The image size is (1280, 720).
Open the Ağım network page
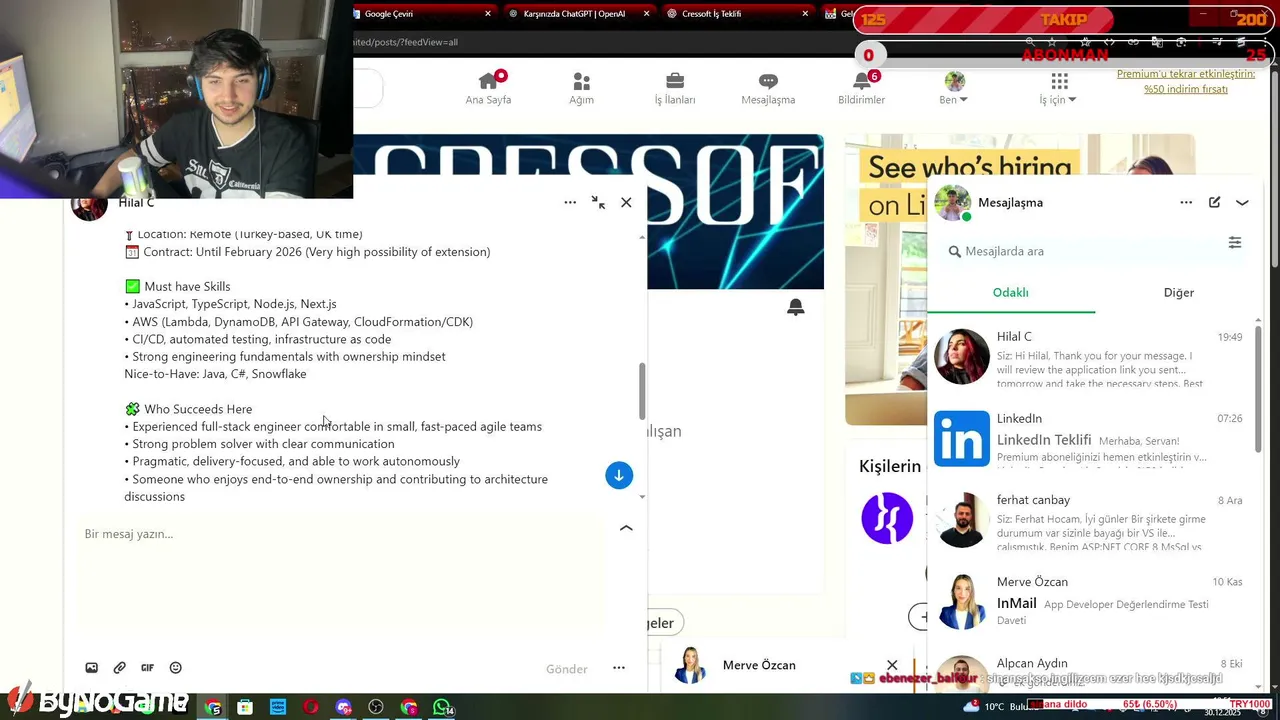coord(581,88)
